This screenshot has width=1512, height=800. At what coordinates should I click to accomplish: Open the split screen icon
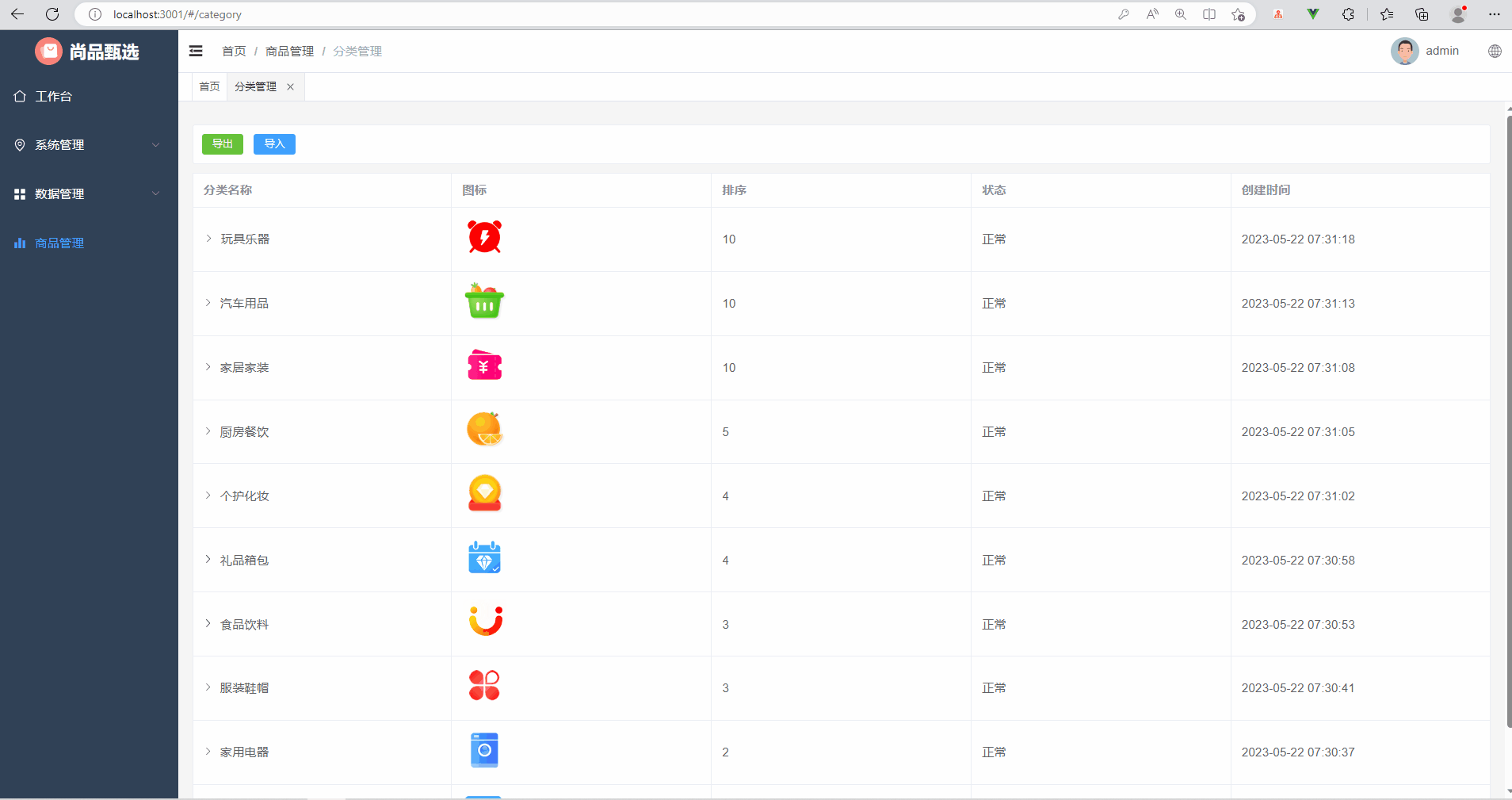point(1209,14)
